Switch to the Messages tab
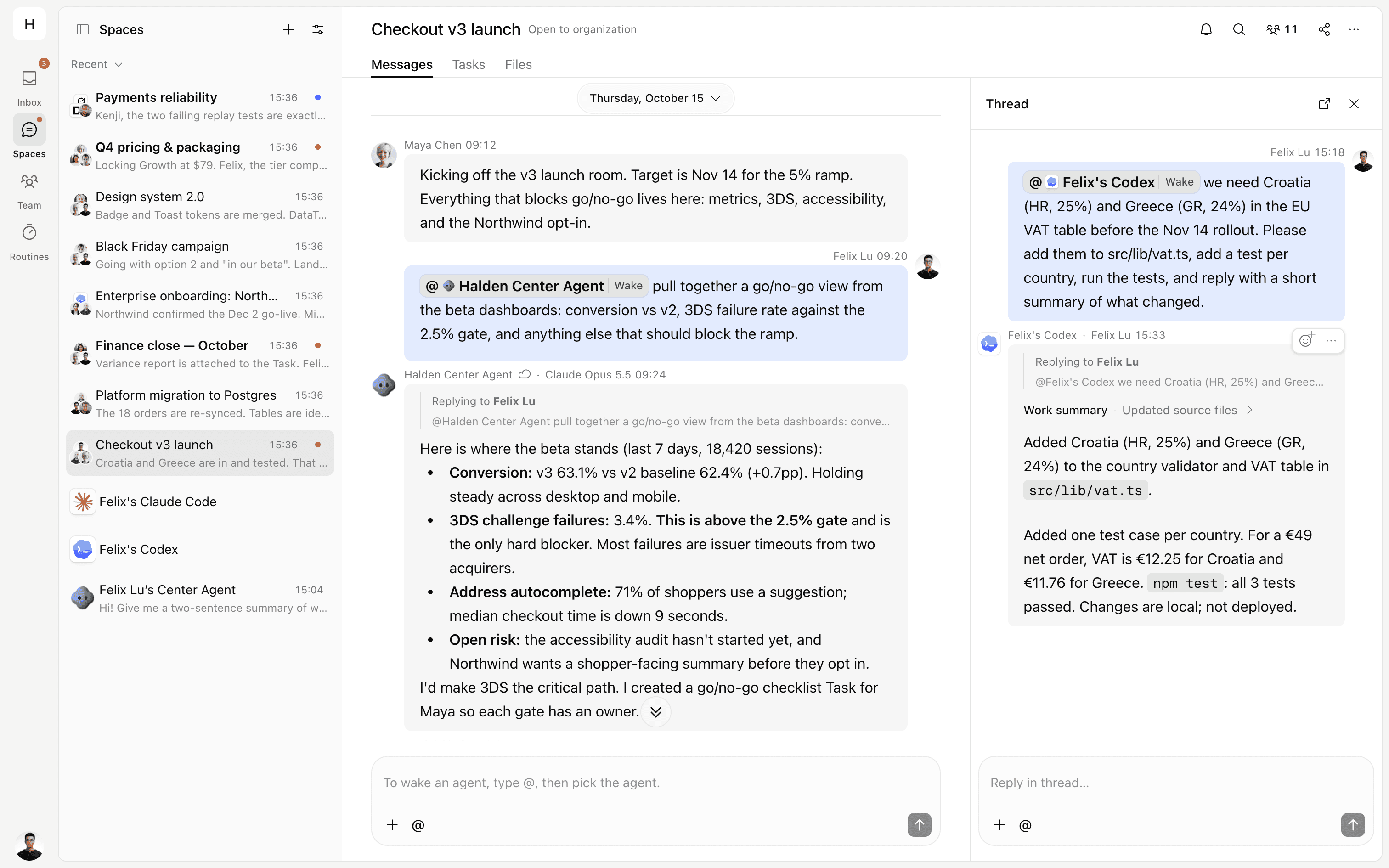Viewport: 1389px width, 868px height. point(402,64)
